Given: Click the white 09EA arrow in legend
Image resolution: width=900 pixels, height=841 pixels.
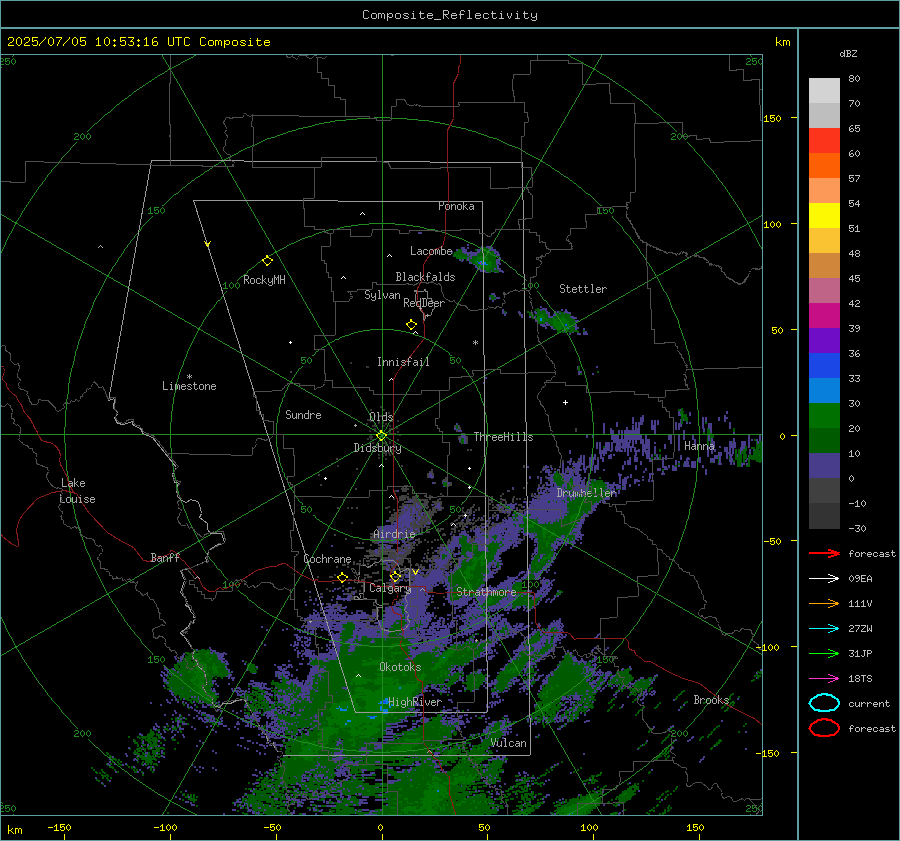Looking at the screenshot, I should click(x=824, y=578).
